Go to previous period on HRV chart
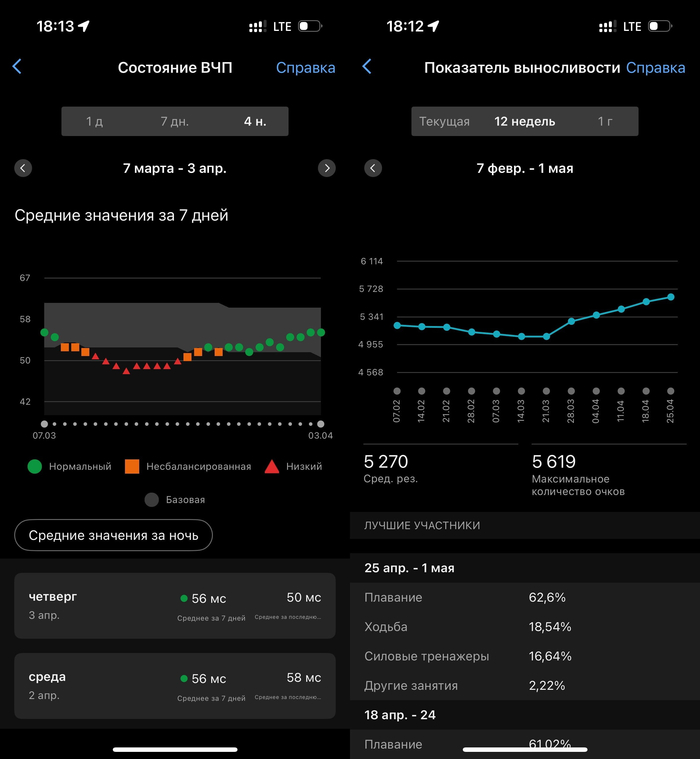The image size is (700, 759). [x=23, y=168]
